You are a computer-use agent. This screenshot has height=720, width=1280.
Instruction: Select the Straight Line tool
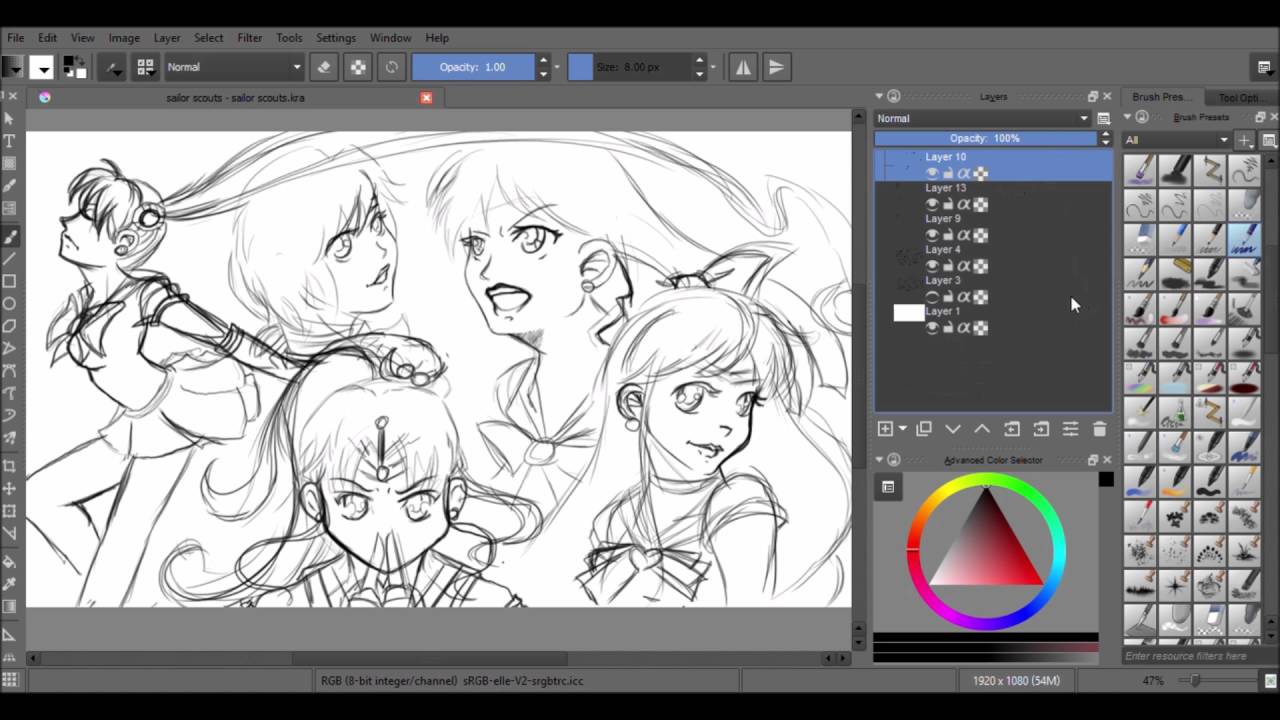(10, 259)
